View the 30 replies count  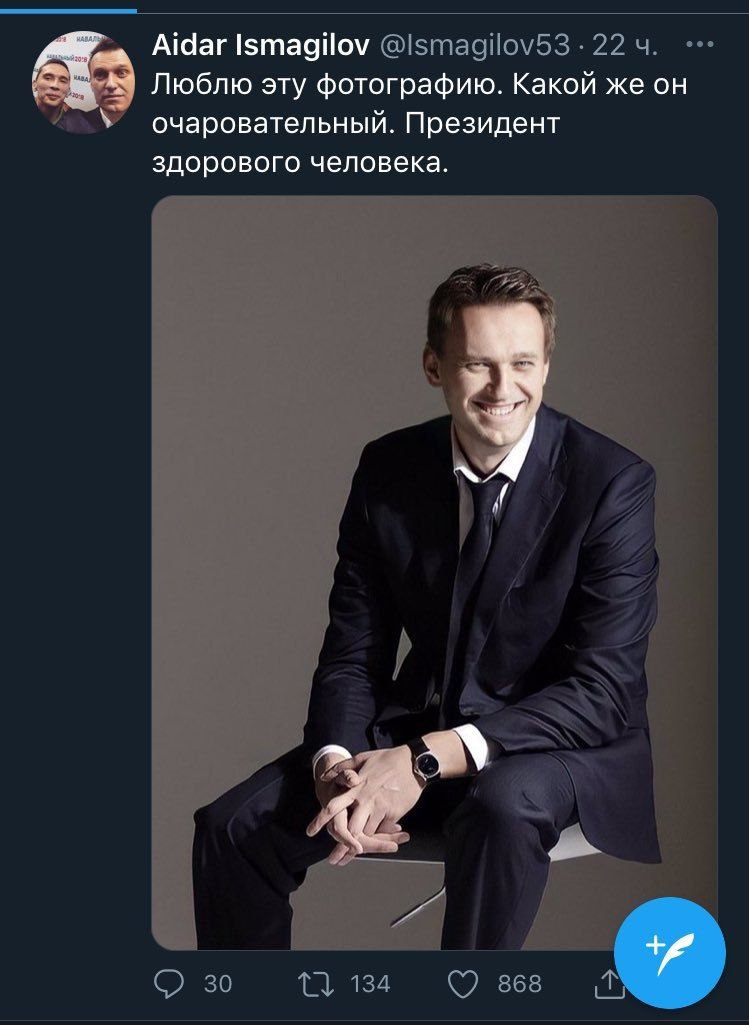tap(218, 983)
